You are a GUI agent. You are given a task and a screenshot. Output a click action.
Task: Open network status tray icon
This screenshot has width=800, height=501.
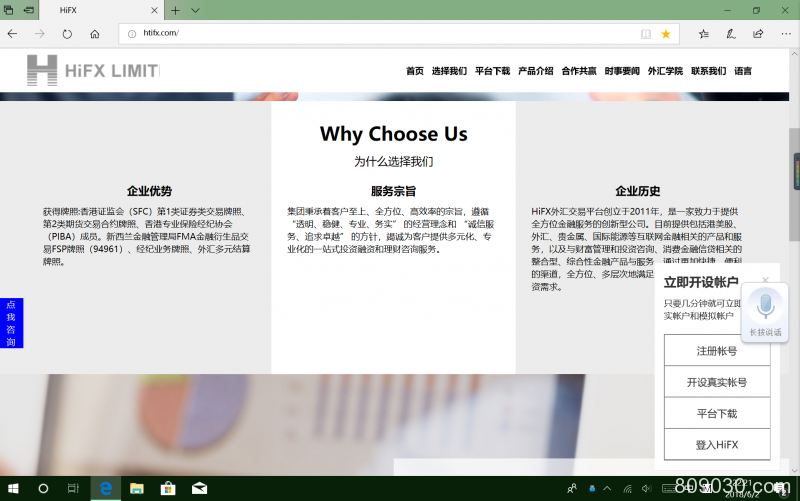point(628,489)
